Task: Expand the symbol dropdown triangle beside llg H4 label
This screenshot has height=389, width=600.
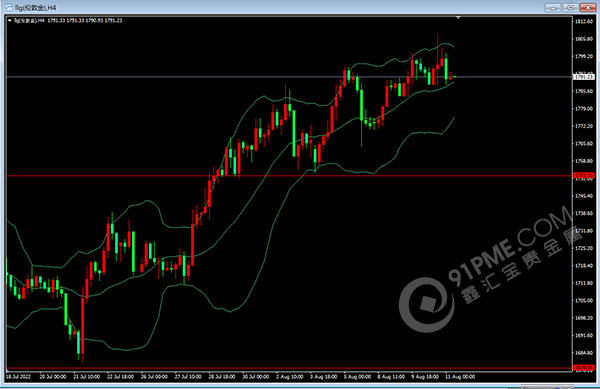Action: coord(10,21)
